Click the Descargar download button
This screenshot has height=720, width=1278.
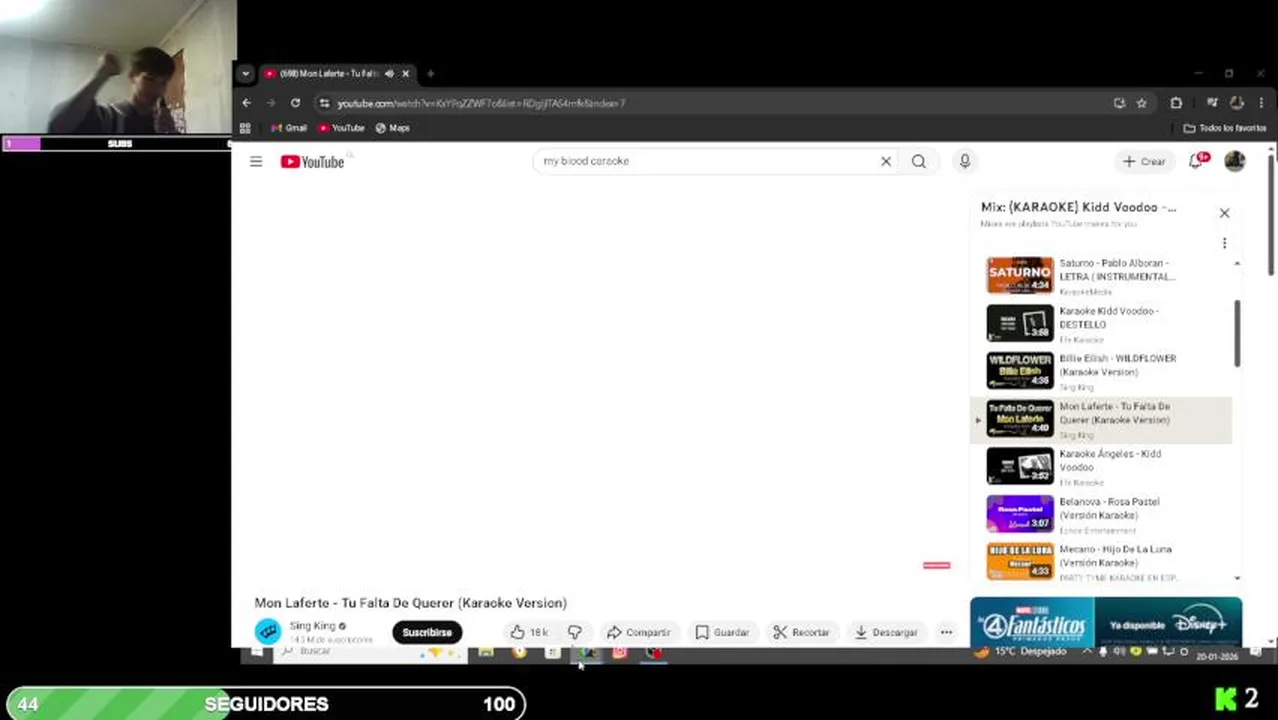(x=886, y=632)
